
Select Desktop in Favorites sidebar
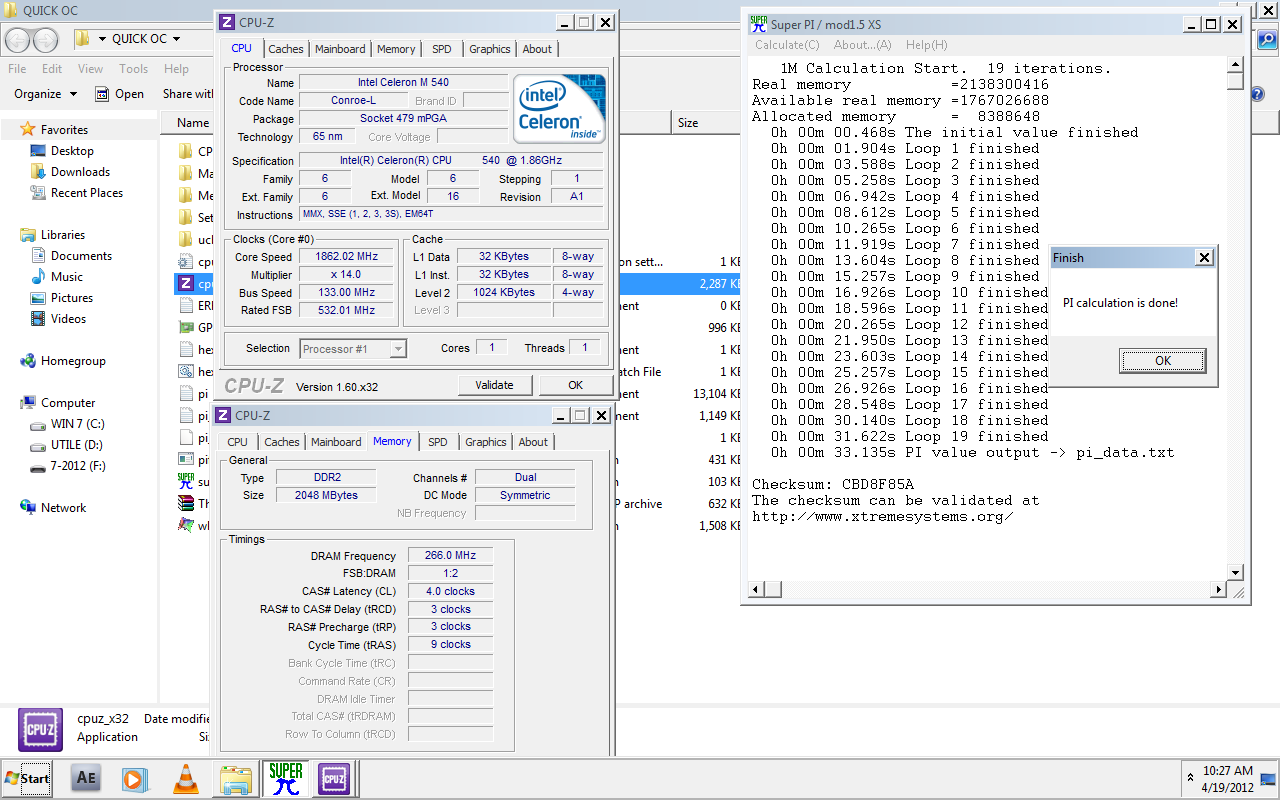(x=72, y=151)
